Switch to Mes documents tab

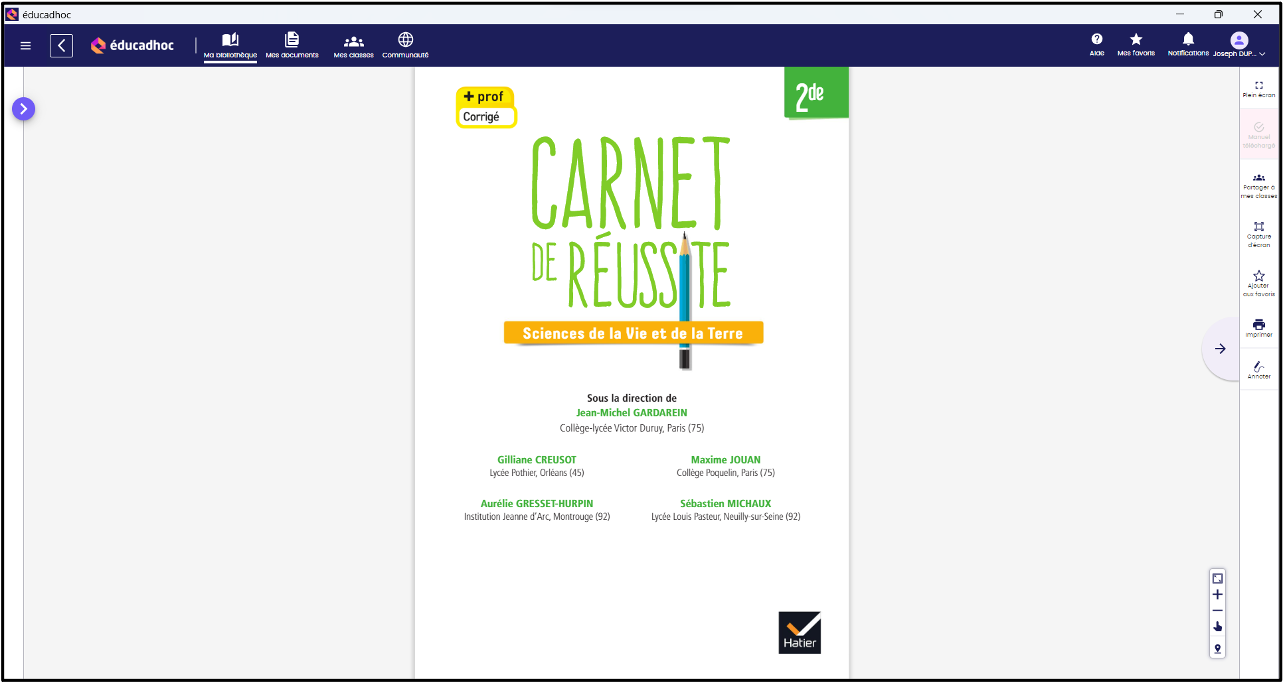click(x=292, y=44)
